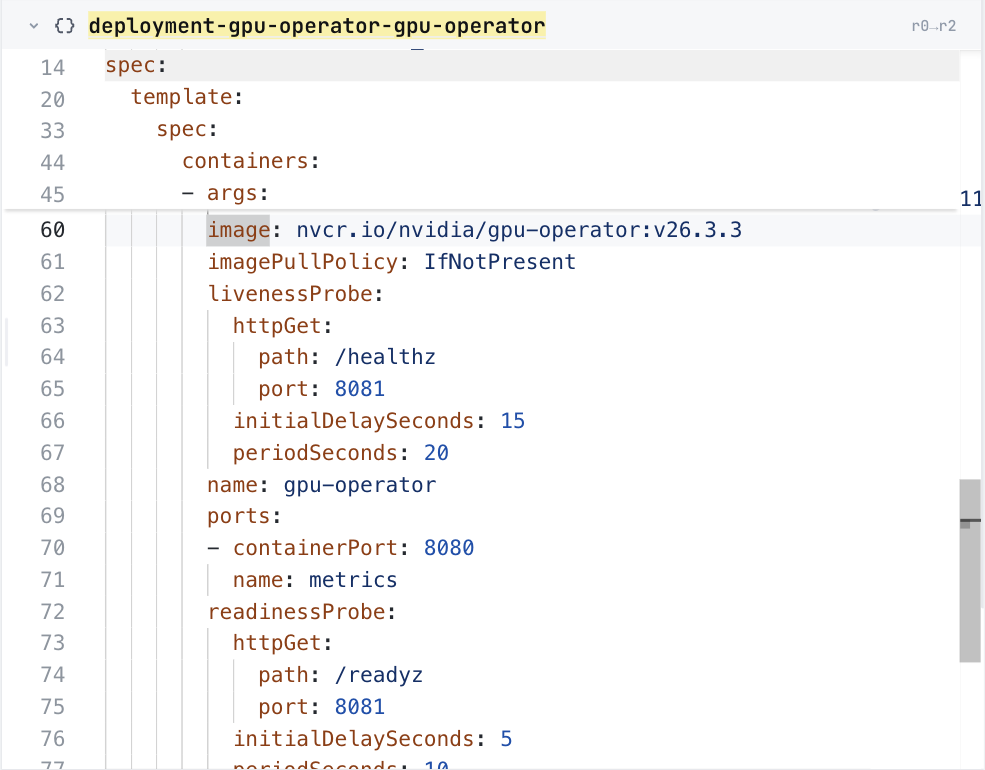Jump to sticky line 'template:' at line 20

[187, 97]
